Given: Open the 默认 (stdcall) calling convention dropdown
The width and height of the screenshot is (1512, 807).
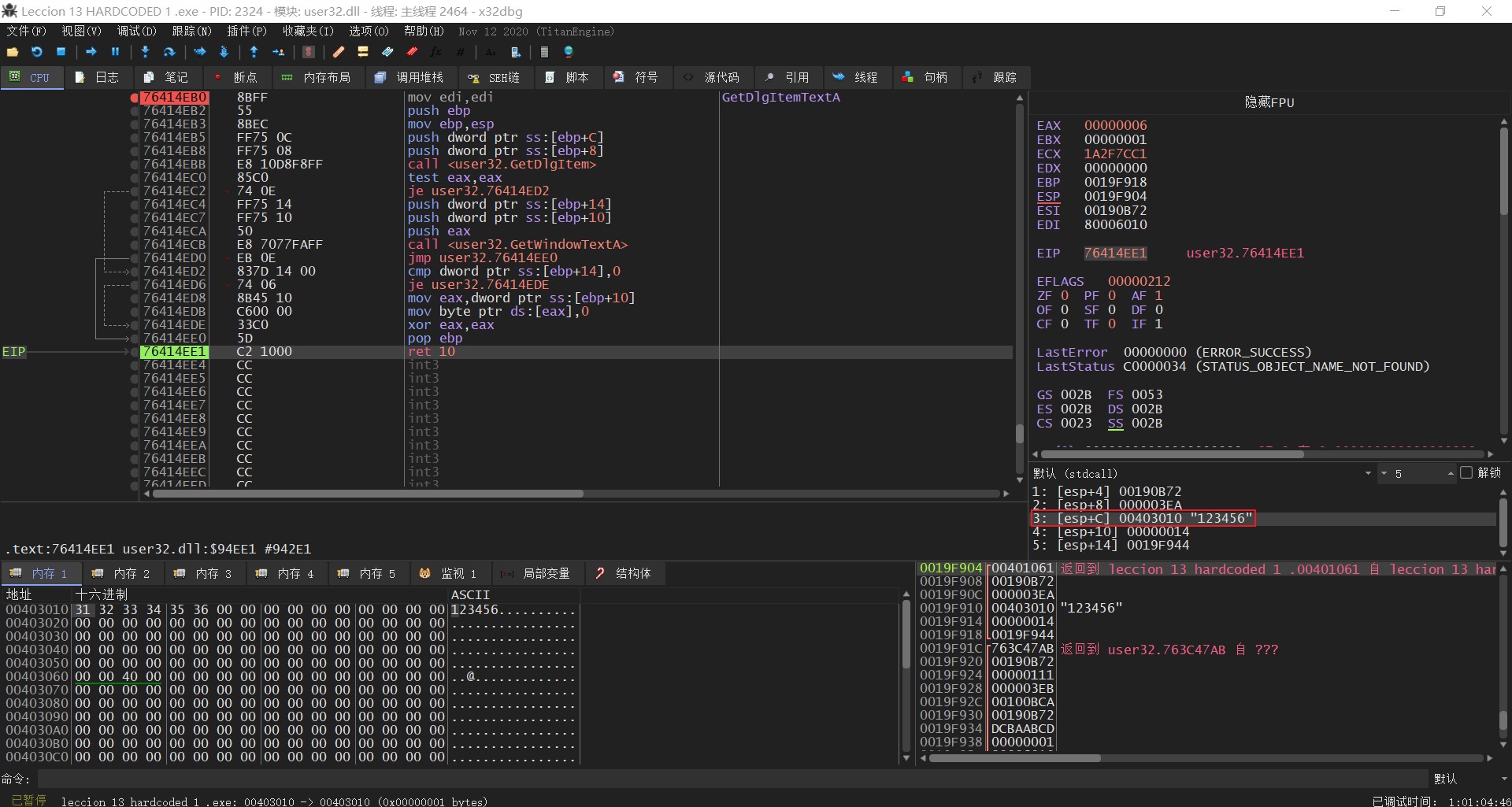Looking at the screenshot, I should pos(1367,474).
